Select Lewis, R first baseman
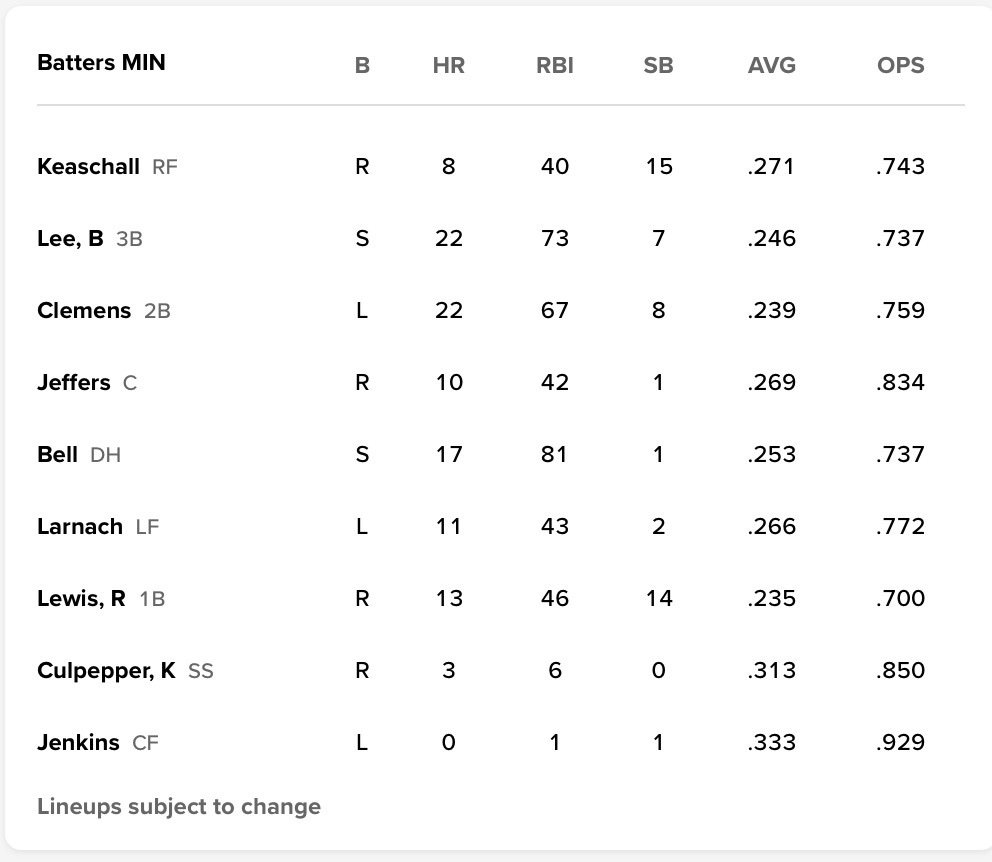This screenshot has height=862, width=992. coord(82,598)
